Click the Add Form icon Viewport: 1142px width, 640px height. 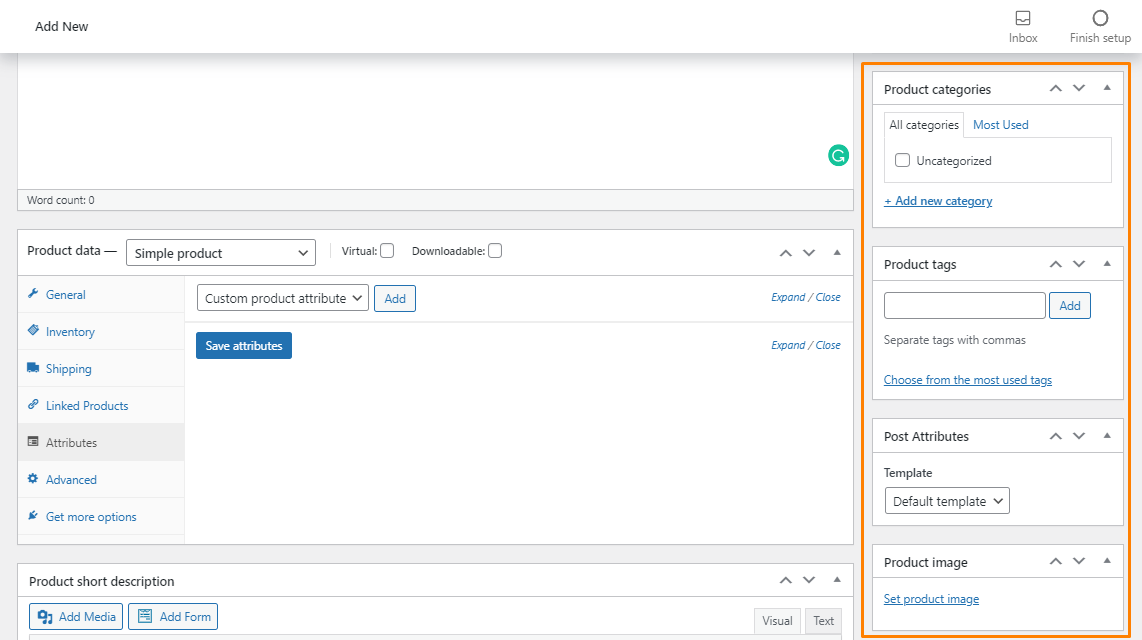point(145,616)
